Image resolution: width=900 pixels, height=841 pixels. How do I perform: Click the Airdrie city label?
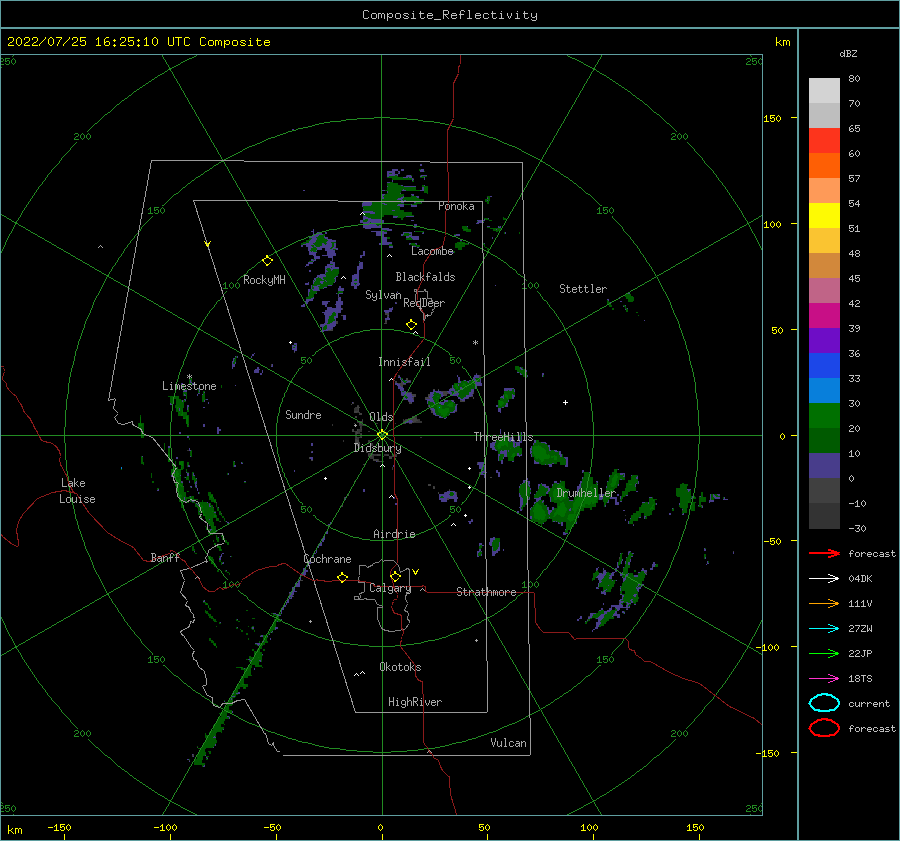(394, 534)
